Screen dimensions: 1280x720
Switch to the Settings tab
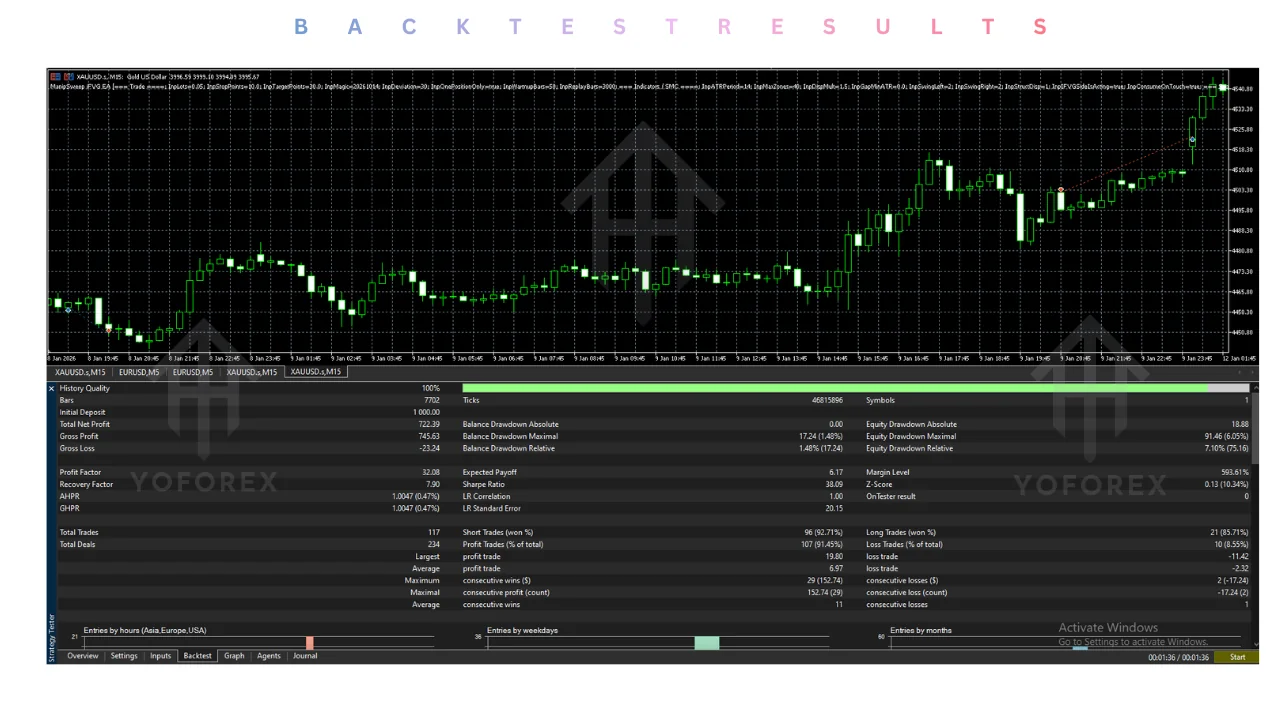tap(124, 656)
